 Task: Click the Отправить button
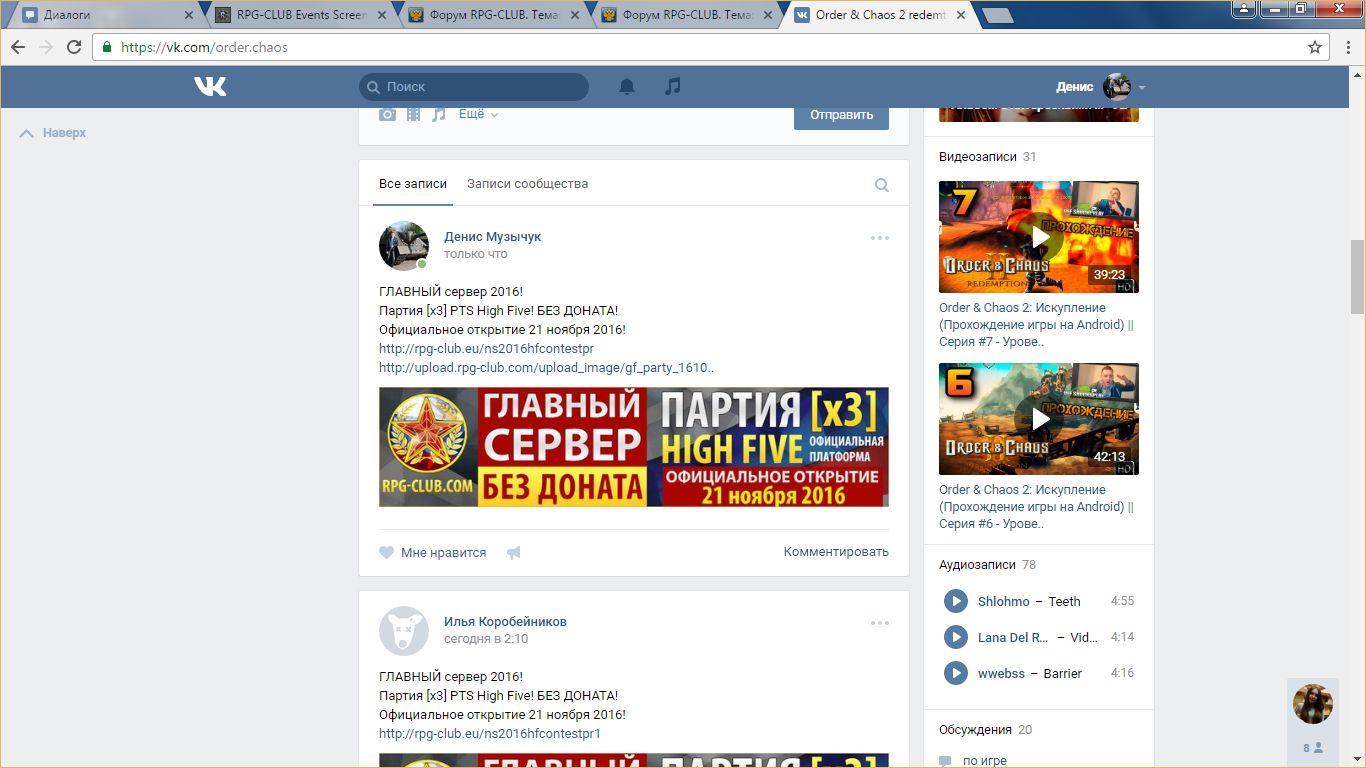click(841, 114)
